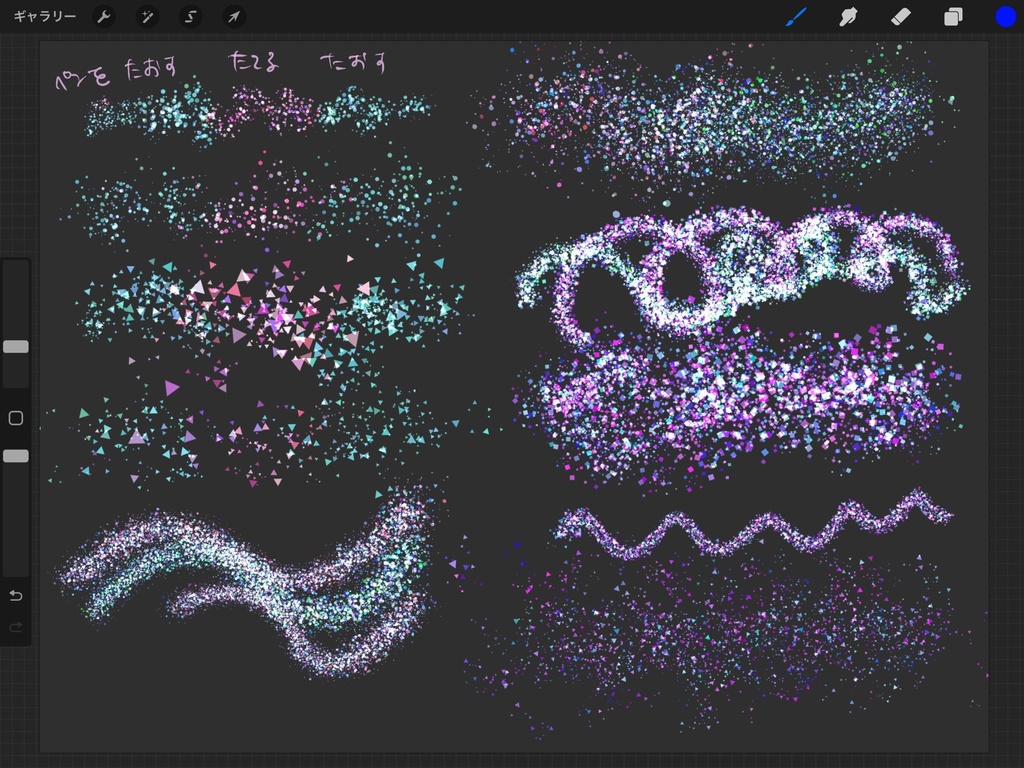Screen dimensions: 1024x768
Task: Select the Transform arrow tool
Action: pos(233,16)
